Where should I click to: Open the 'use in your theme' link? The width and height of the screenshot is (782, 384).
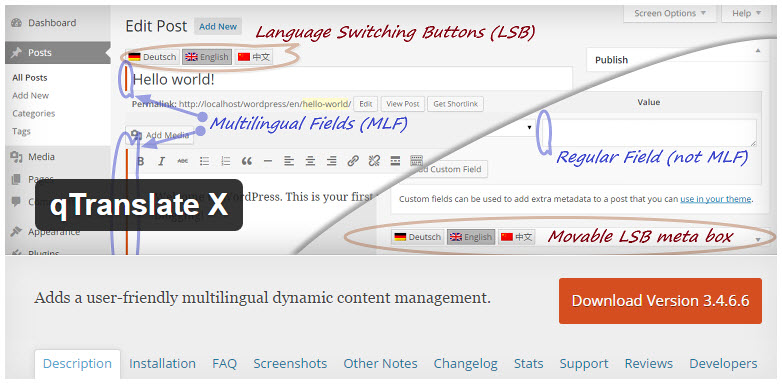pos(716,199)
